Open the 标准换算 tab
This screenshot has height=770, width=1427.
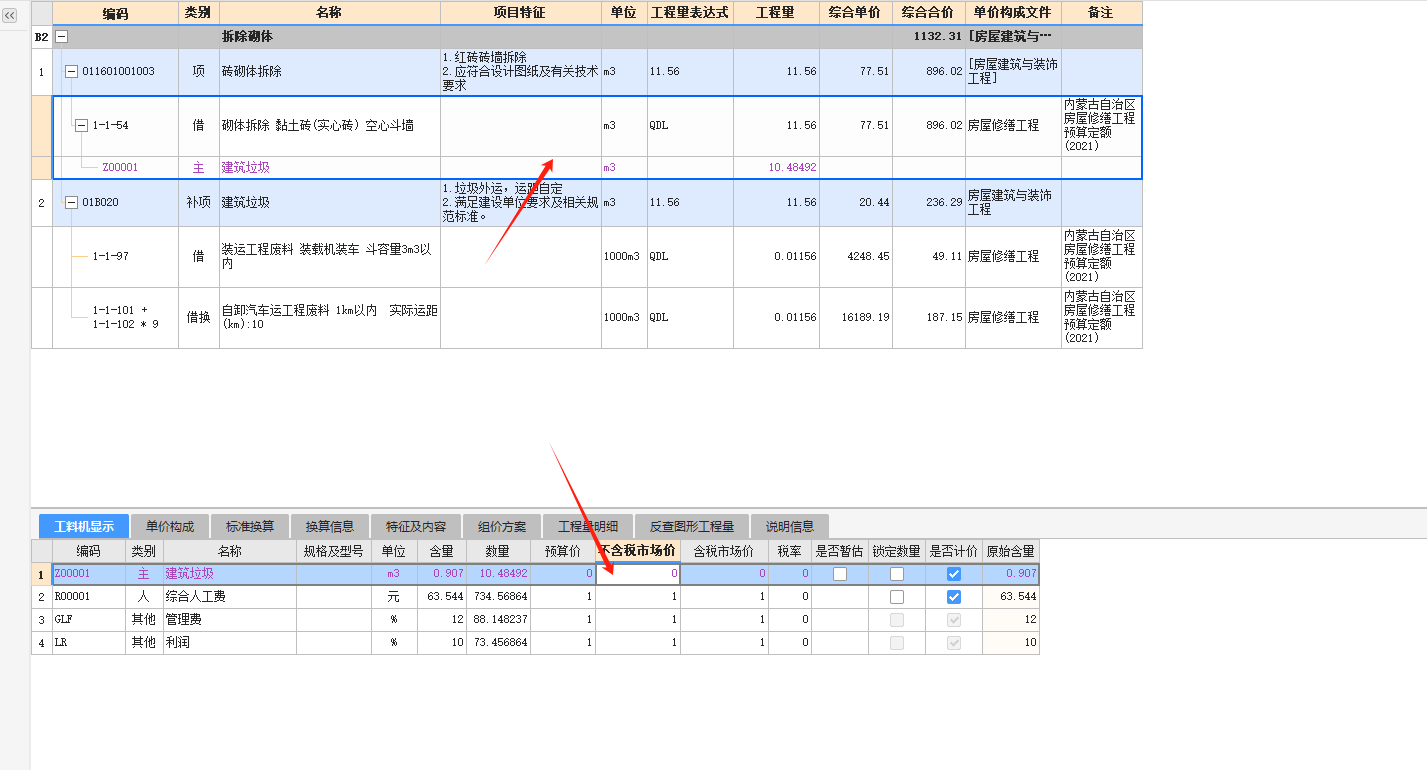pos(249,526)
